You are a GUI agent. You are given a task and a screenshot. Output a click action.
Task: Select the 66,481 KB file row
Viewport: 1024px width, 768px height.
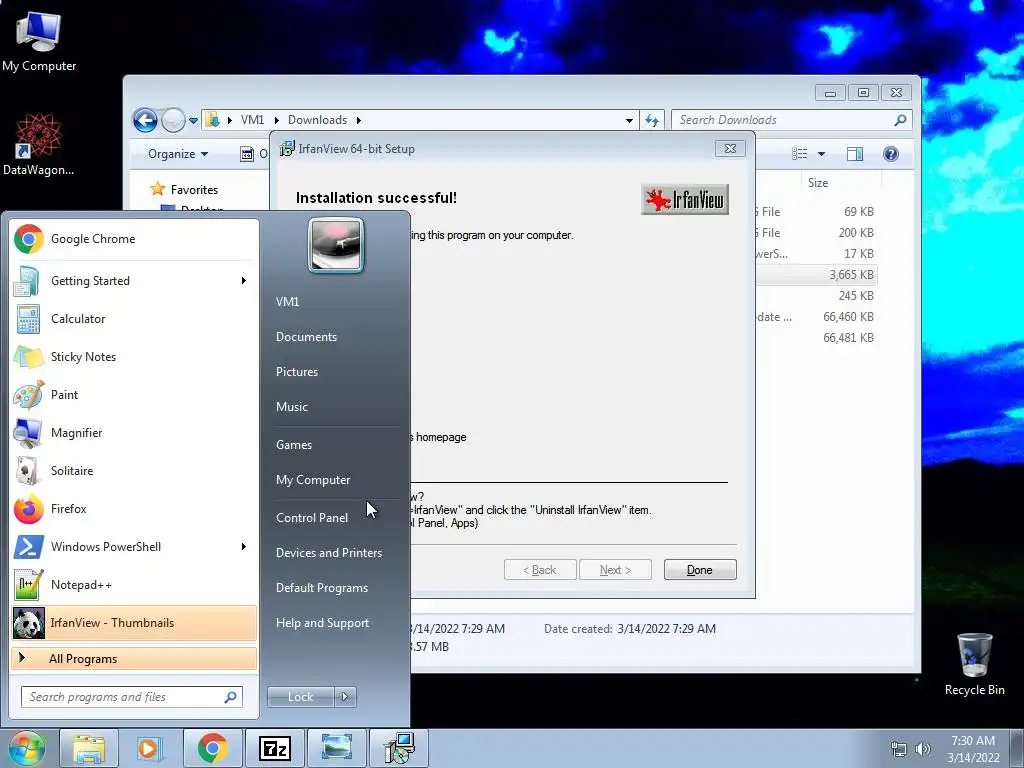[x=816, y=338]
